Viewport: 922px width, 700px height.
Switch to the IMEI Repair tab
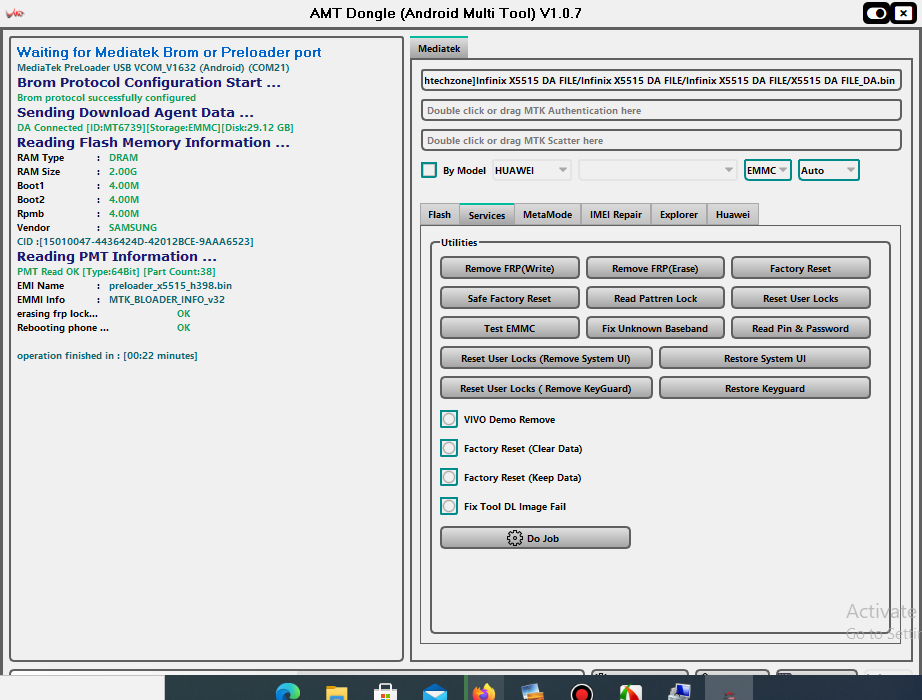[x=616, y=215]
